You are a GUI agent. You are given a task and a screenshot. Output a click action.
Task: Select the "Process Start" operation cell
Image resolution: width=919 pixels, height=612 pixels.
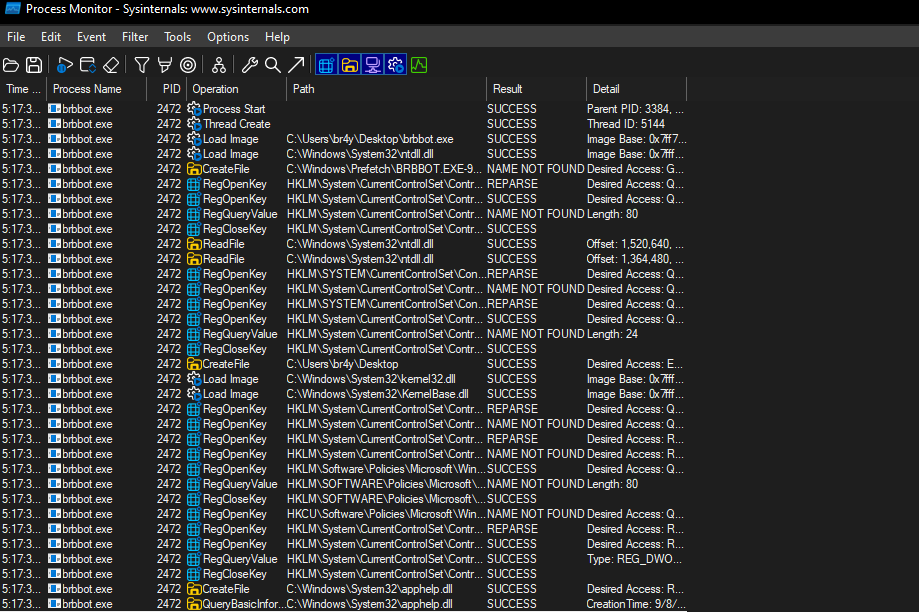(x=234, y=109)
